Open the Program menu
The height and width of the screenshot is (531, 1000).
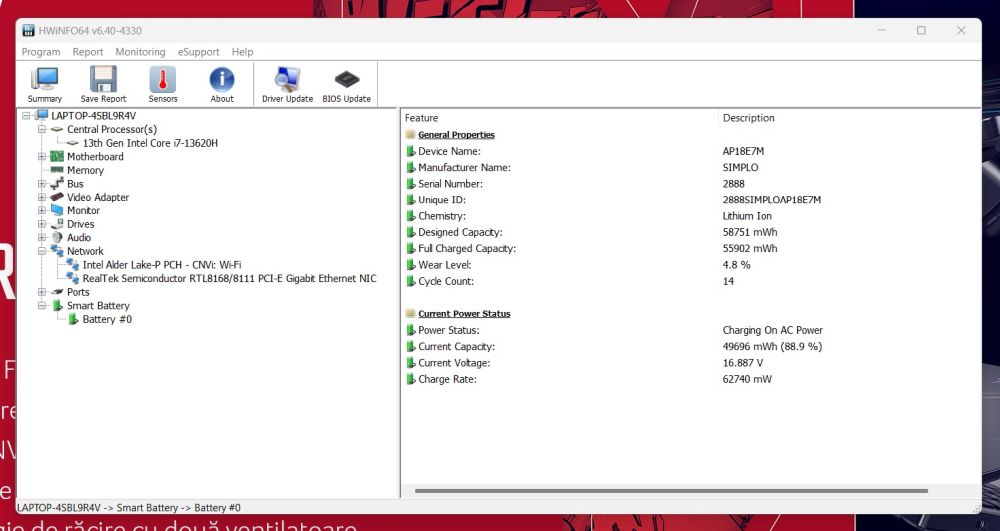41,52
